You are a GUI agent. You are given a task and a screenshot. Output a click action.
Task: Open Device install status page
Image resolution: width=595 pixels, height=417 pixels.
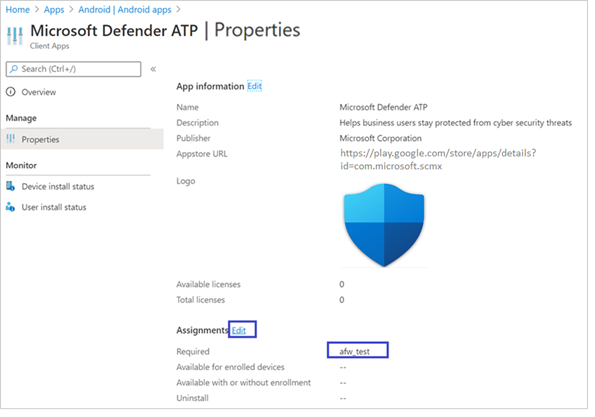coord(58,186)
